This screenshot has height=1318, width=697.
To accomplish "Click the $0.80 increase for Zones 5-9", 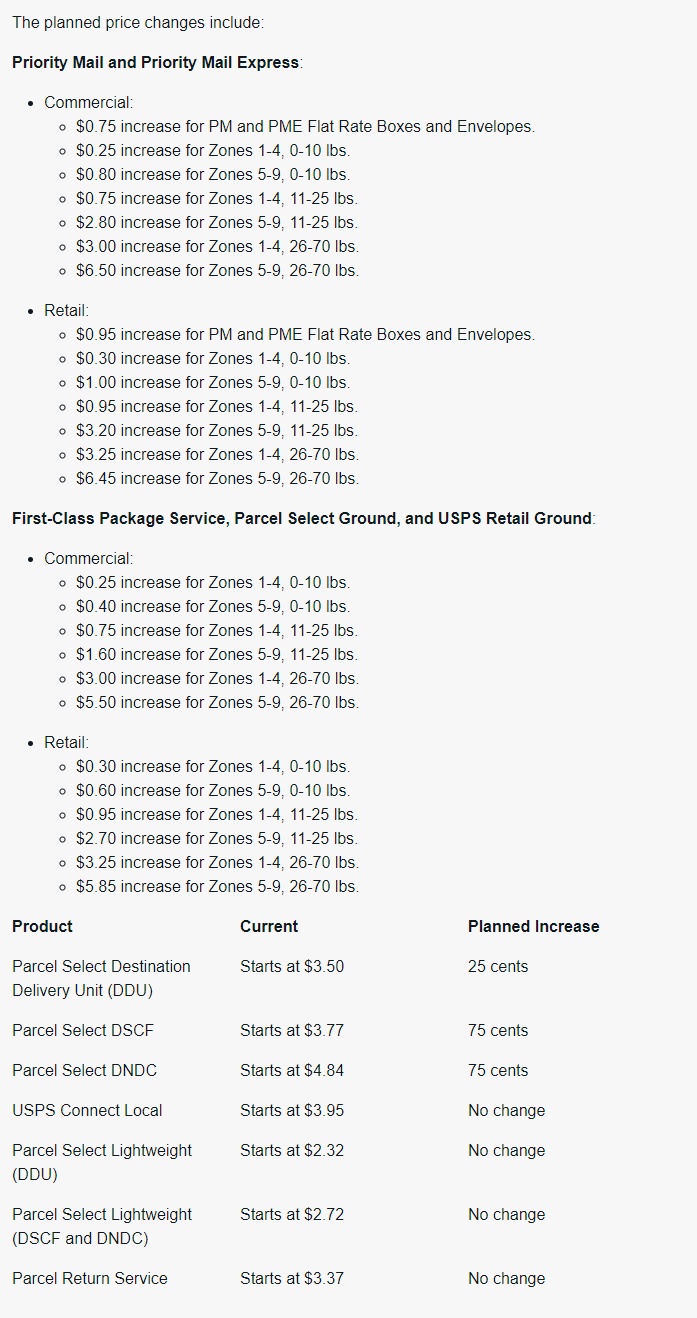I will (x=212, y=174).
